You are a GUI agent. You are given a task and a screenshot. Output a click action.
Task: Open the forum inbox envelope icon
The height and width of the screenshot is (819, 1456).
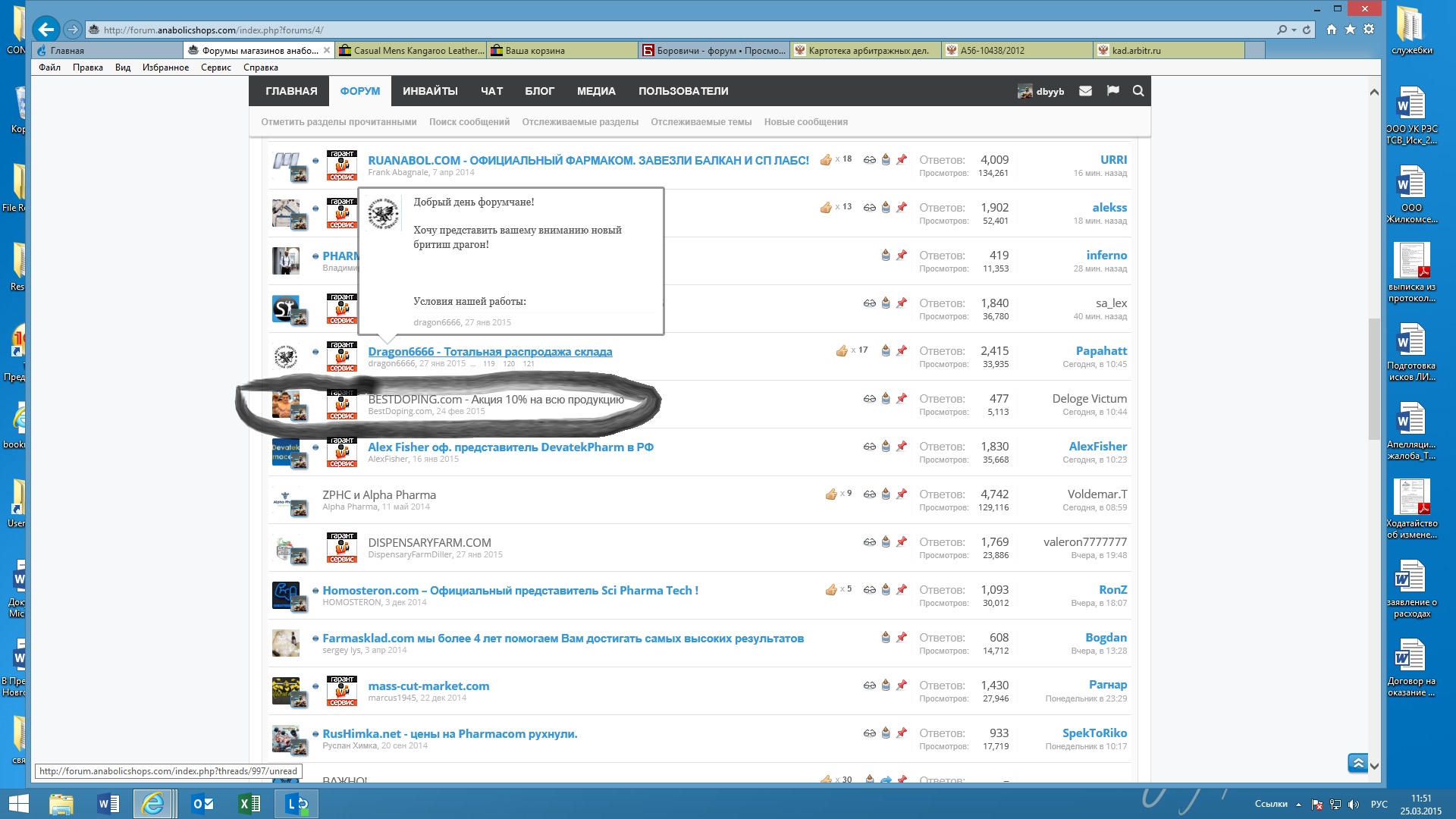point(1085,91)
